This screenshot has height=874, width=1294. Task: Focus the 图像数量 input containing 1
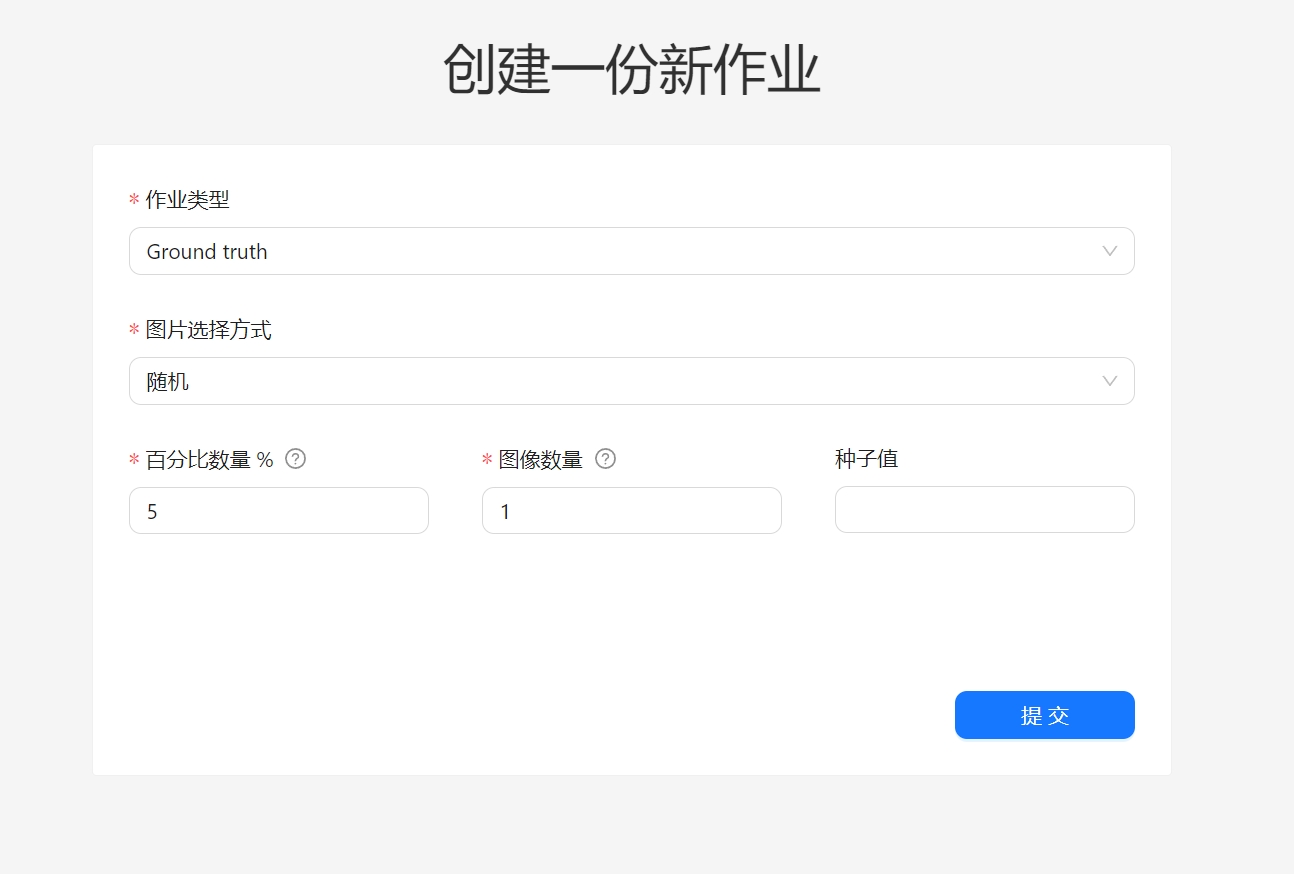(x=631, y=511)
